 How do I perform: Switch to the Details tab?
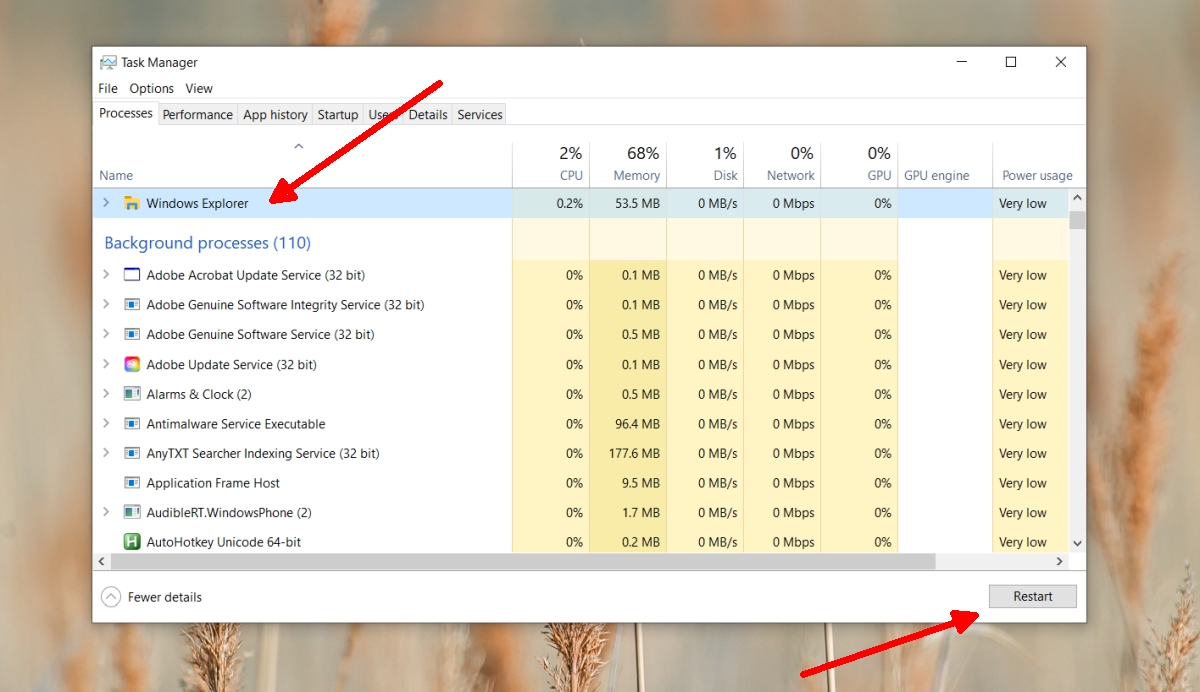[428, 115]
